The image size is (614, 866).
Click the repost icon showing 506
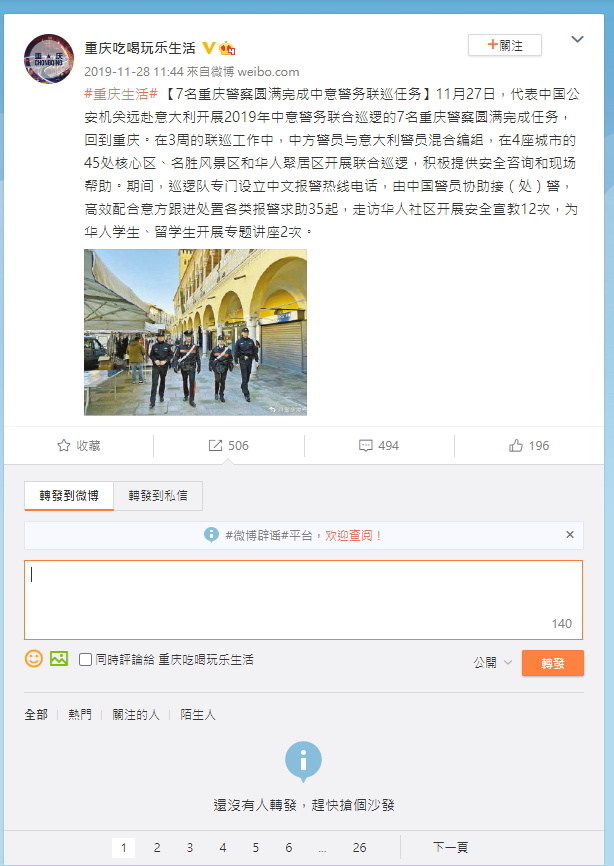[x=215, y=446]
